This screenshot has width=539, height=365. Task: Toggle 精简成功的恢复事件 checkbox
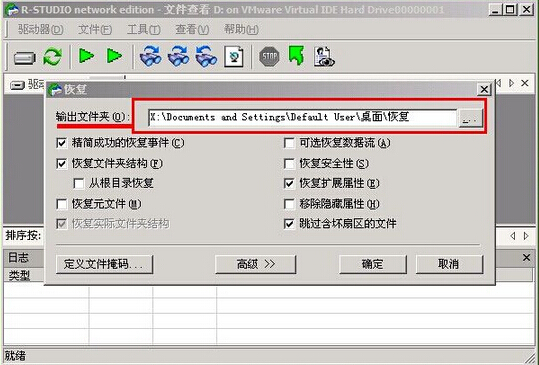(x=62, y=143)
